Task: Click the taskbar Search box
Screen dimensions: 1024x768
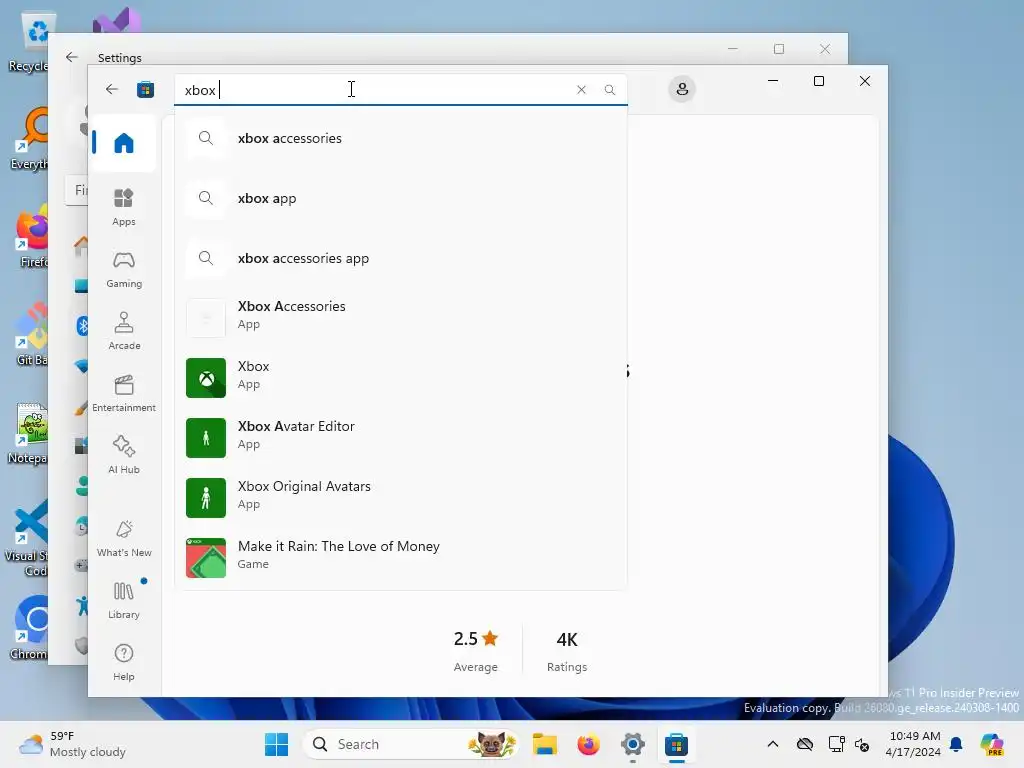Action: tap(411, 744)
